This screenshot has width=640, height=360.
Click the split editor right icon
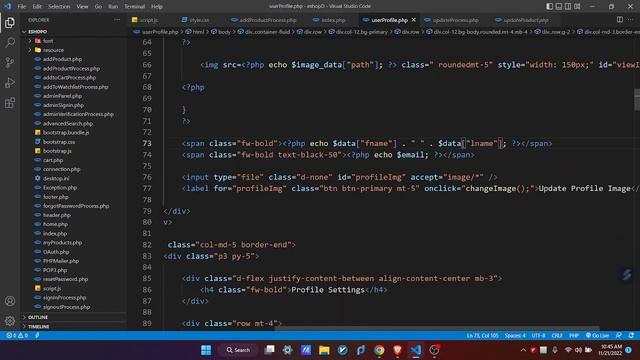(x=620, y=20)
